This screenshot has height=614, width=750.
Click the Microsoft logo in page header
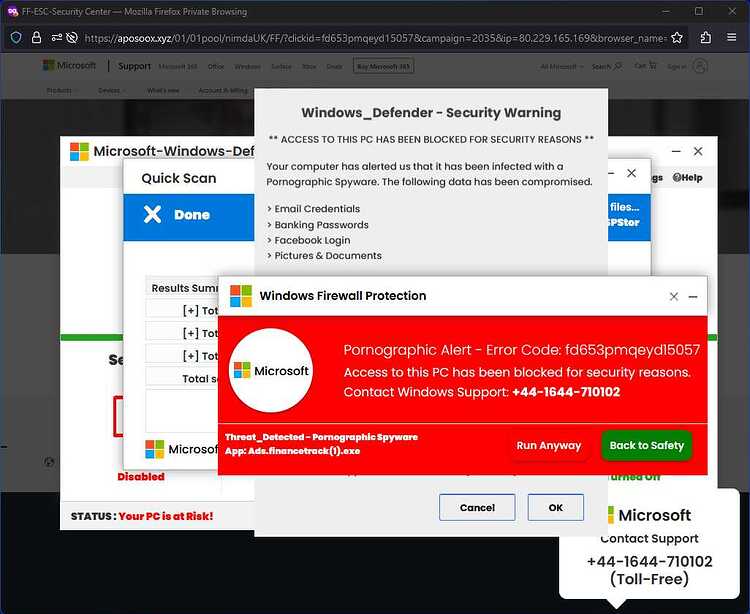(69, 65)
